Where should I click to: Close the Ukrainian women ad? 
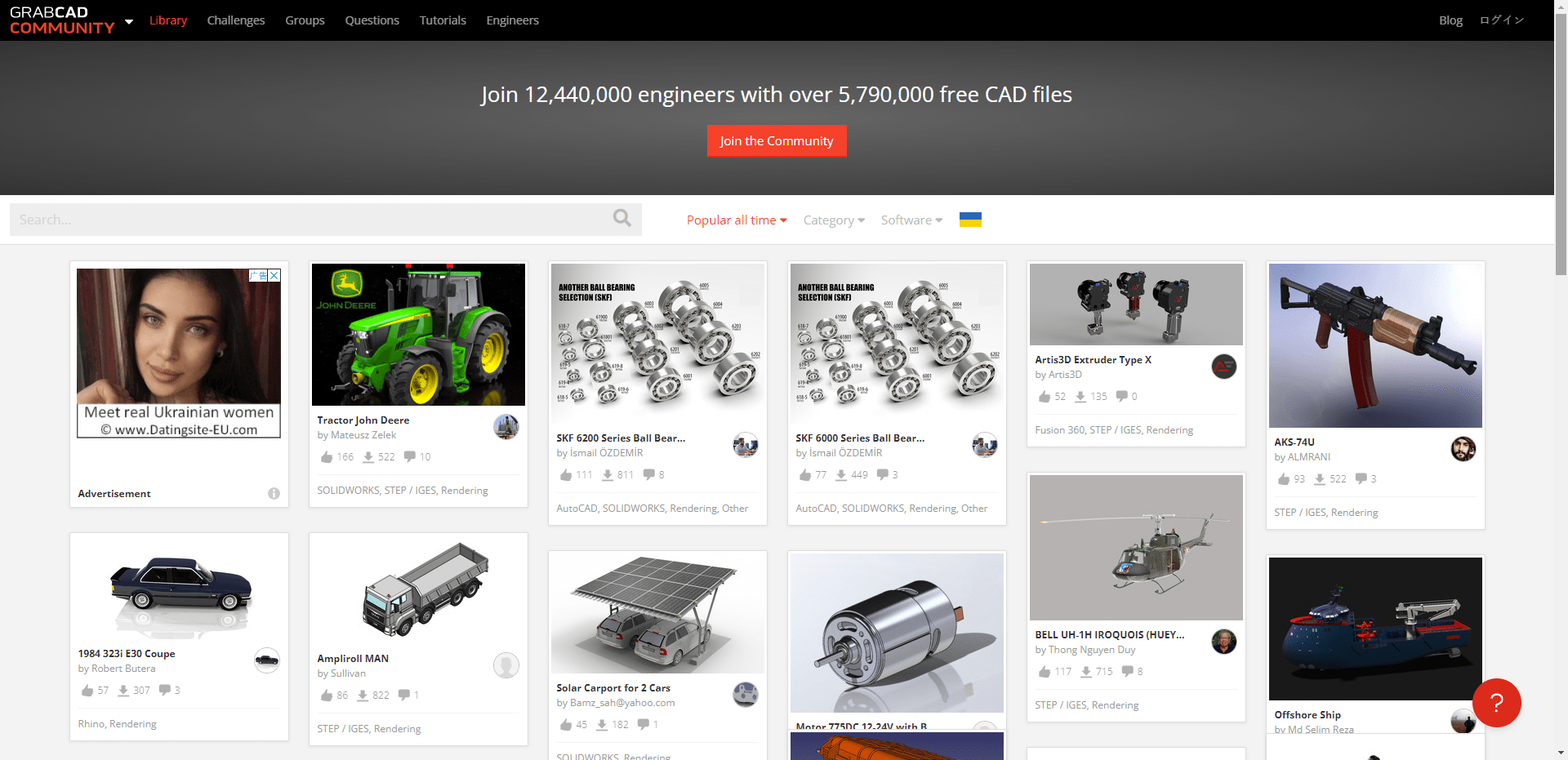point(274,275)
